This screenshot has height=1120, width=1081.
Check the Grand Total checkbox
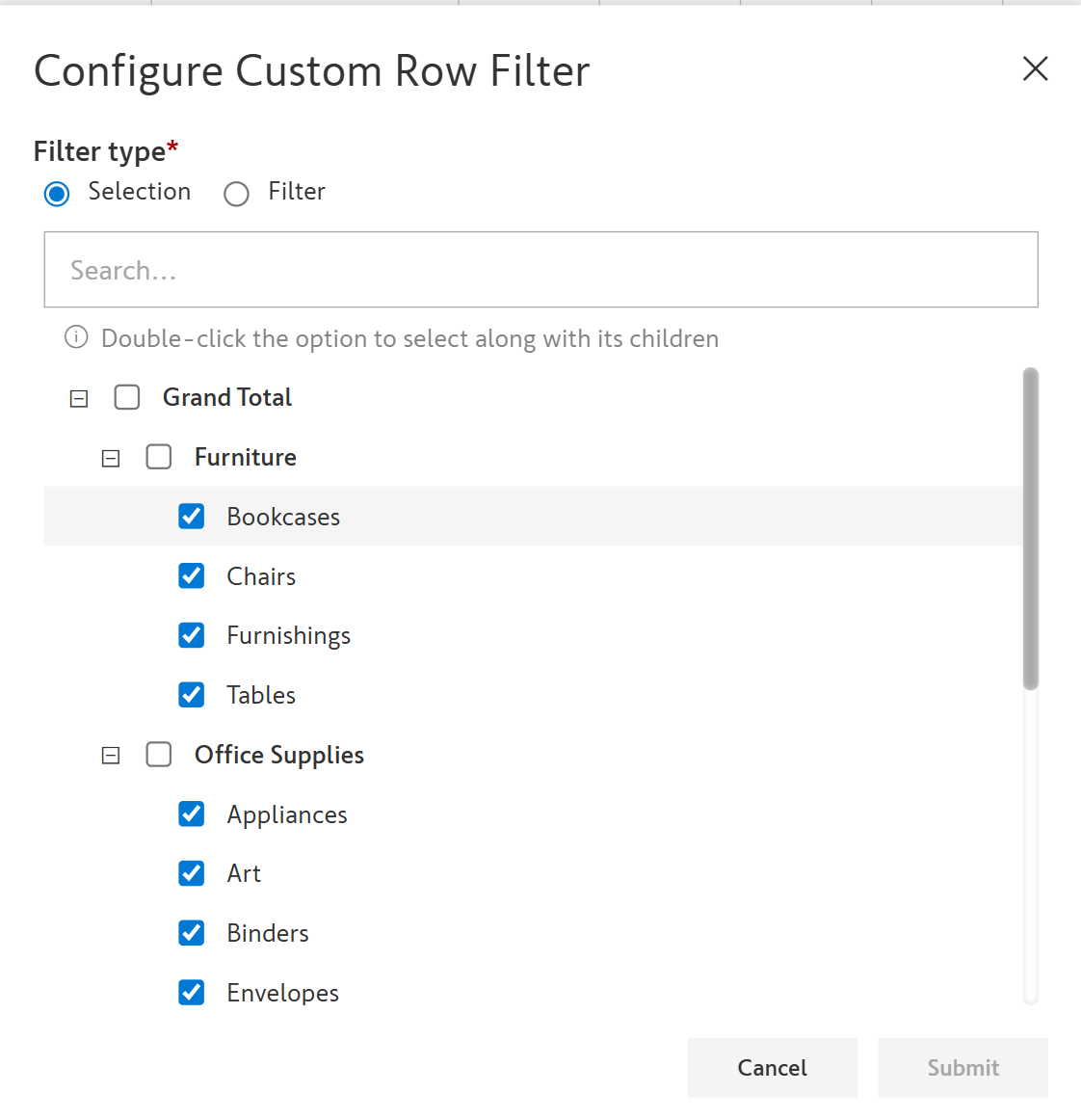pyautogui.click(x=127, y=397)
